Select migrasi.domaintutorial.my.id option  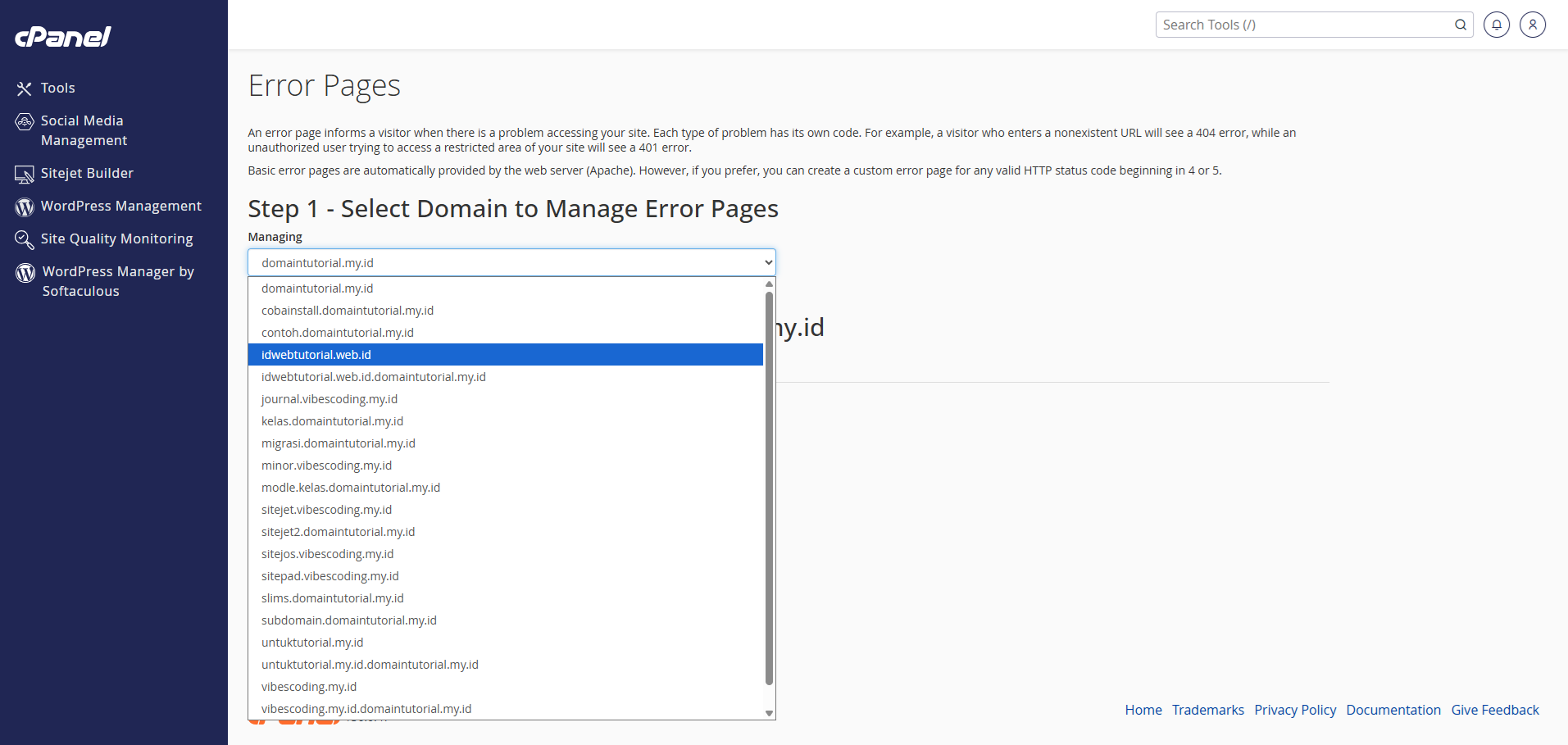506,443
